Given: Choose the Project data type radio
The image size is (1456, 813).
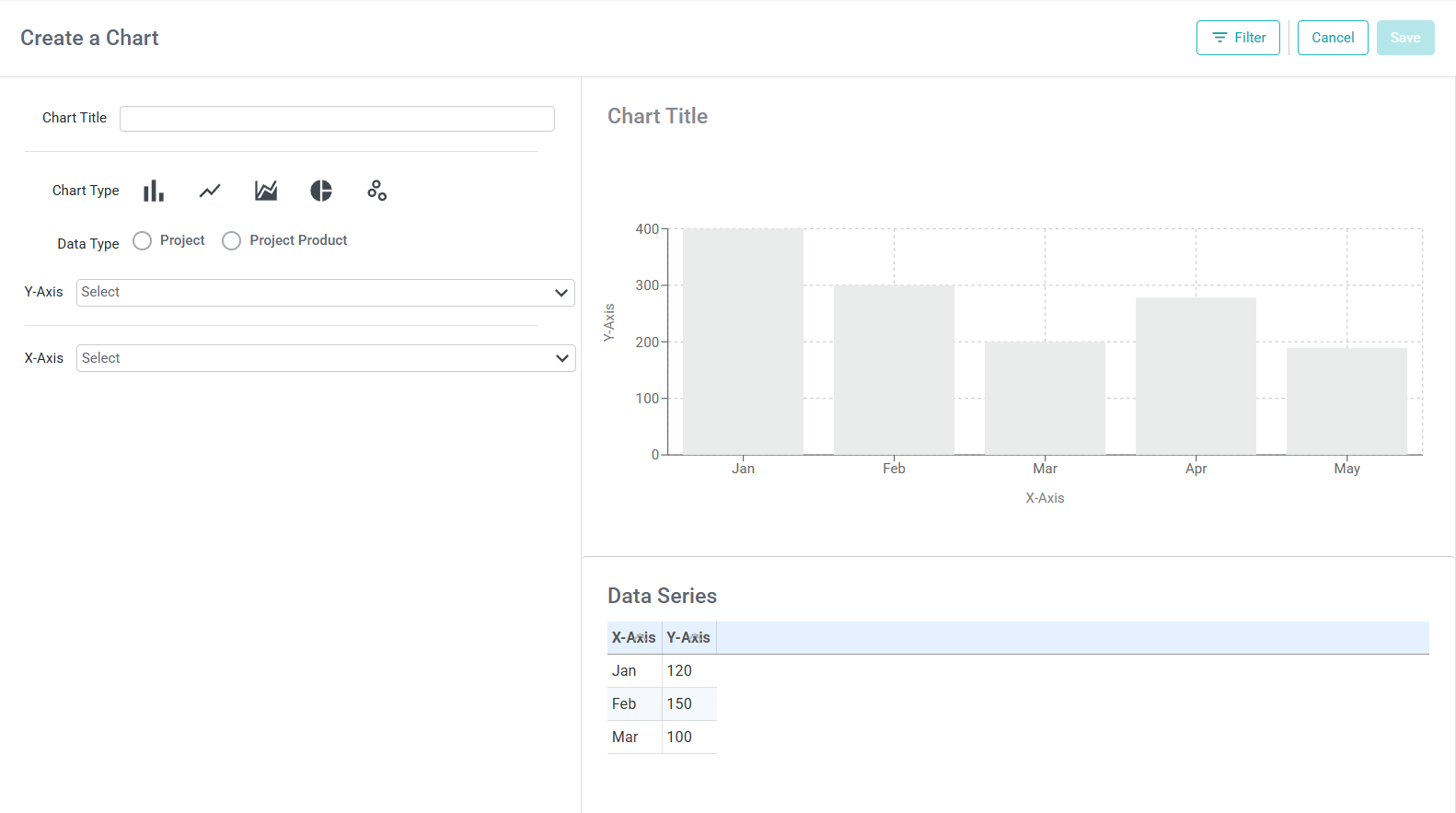Looking at the screenshot, I should tap(142, 240).
